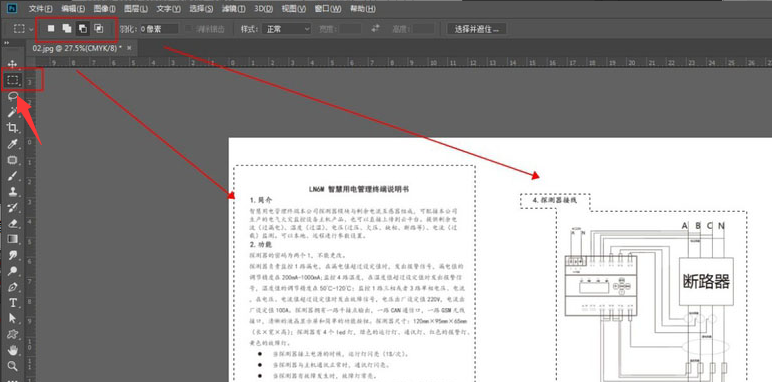
Task: Open the 编辑 menu
Action: click(73, 9)
